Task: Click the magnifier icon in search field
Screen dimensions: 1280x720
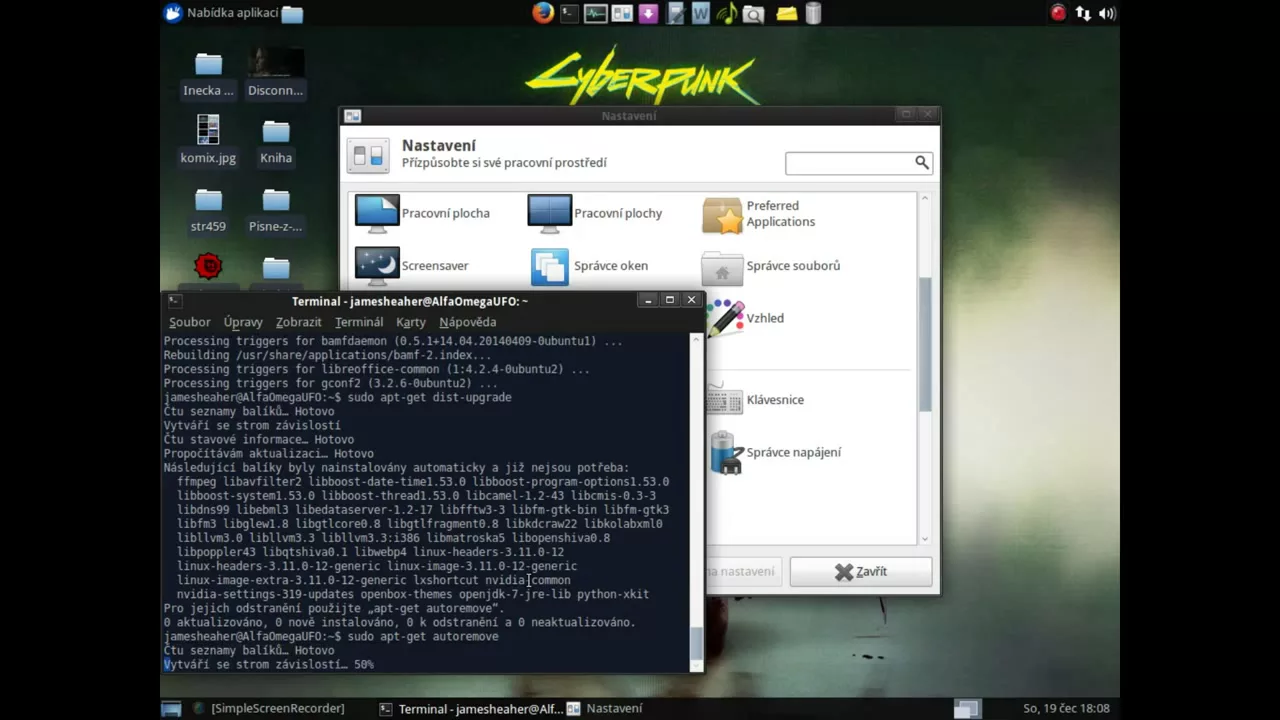Action: pos(922,162)
